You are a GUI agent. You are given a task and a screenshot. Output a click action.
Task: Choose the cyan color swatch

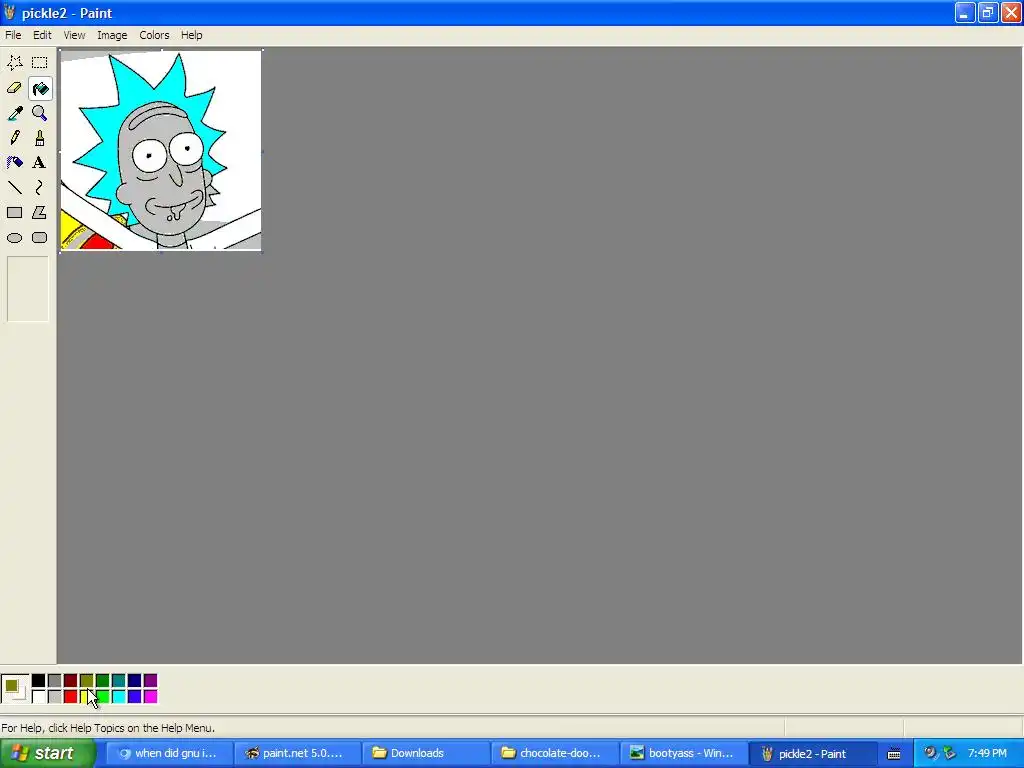pyautogui.click(x=118, y=697)
